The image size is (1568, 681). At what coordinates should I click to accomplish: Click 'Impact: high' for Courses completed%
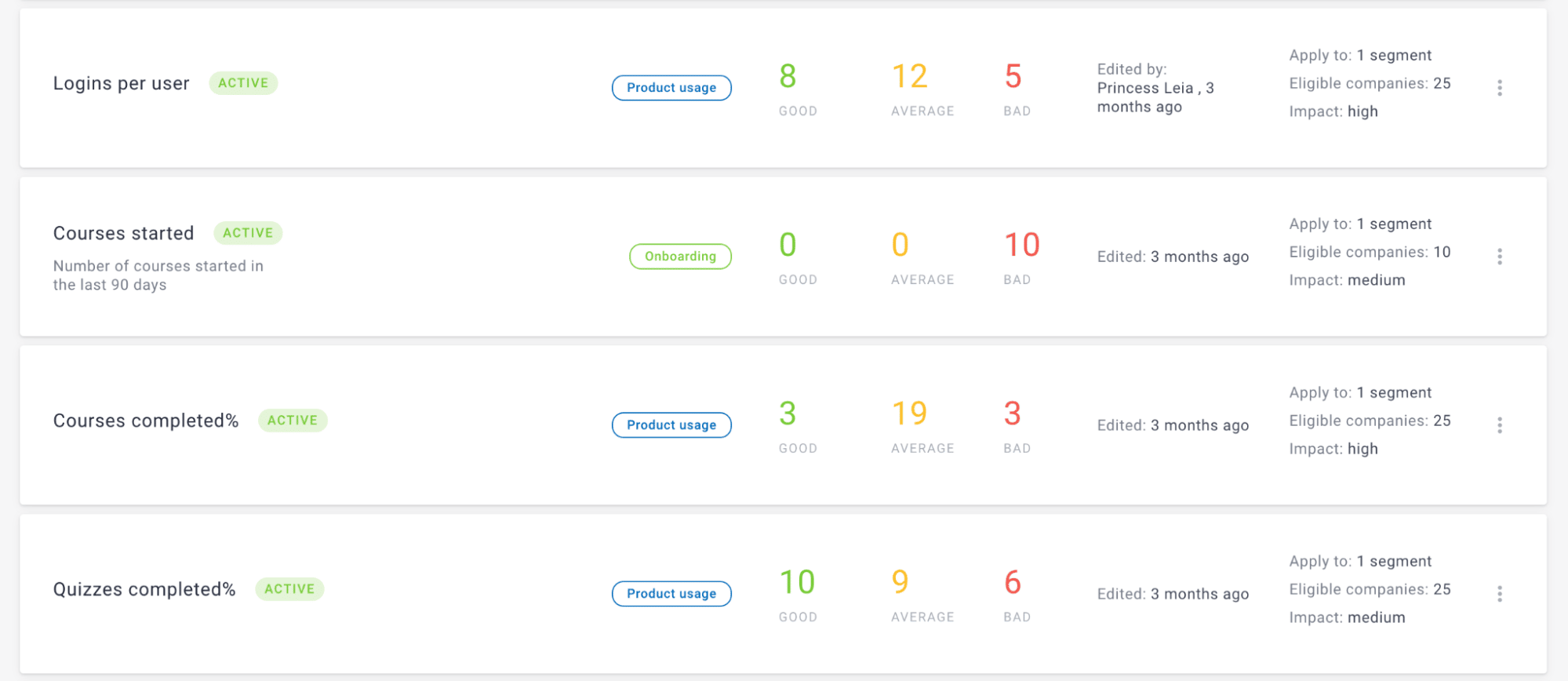point(1333,449)
